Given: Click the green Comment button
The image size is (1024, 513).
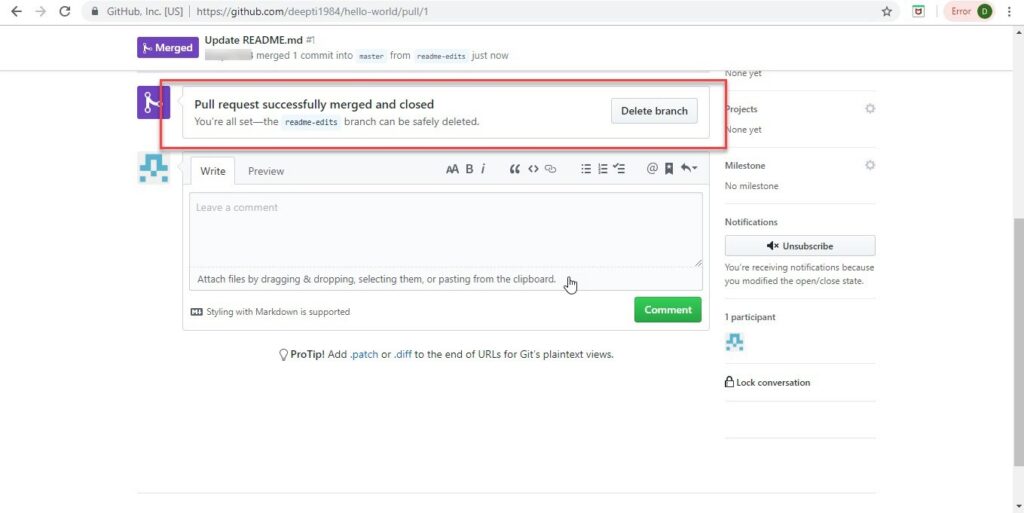Looking at the screenshot, I should [x=667, y=310].
